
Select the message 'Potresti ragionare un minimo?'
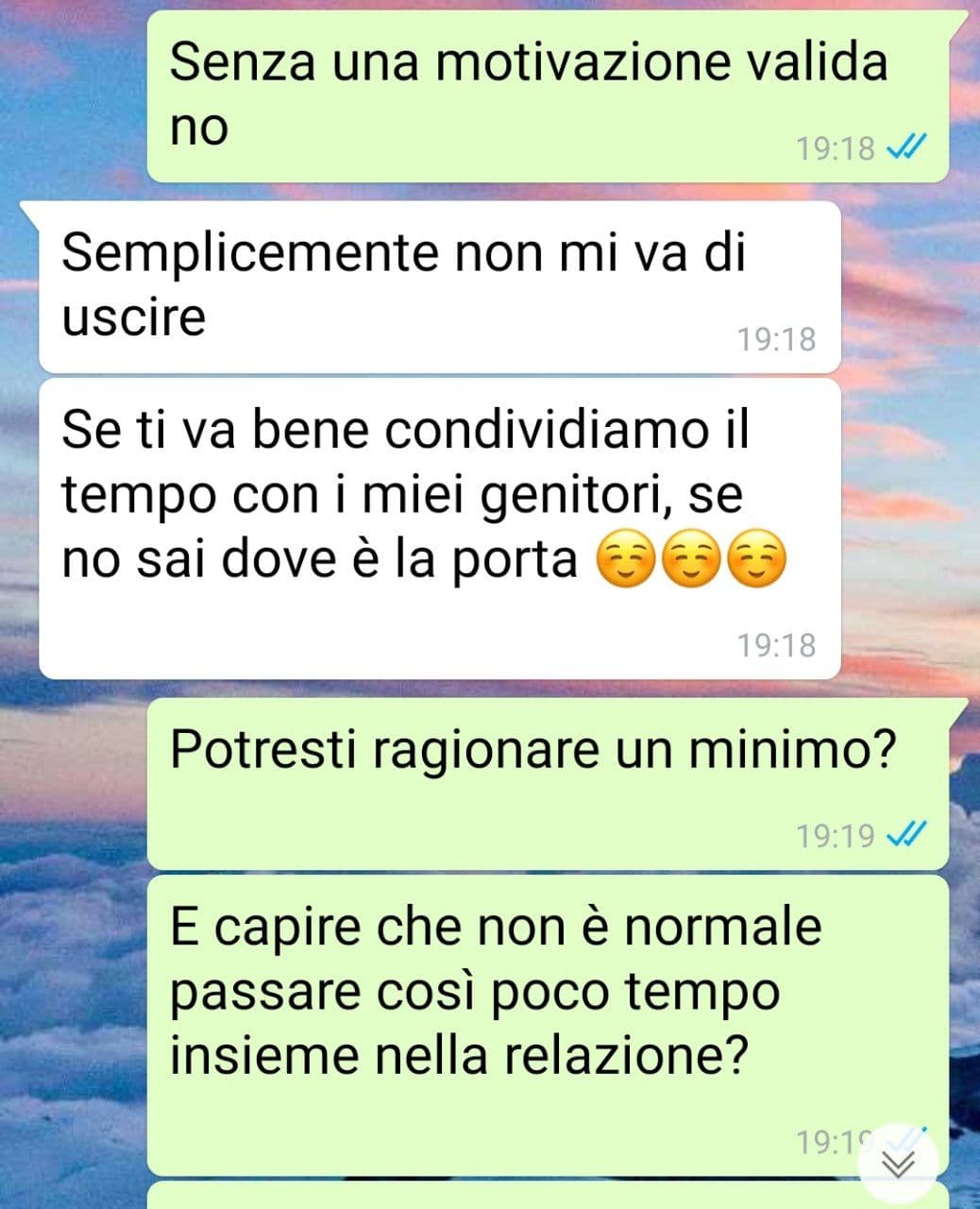pyautogui.click(x=548, y=784)
